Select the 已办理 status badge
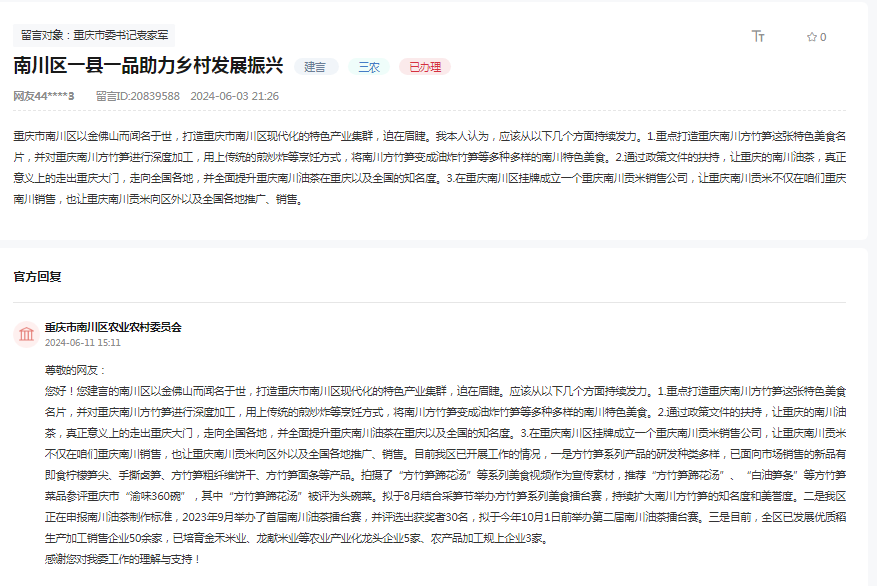 (427, 66)
